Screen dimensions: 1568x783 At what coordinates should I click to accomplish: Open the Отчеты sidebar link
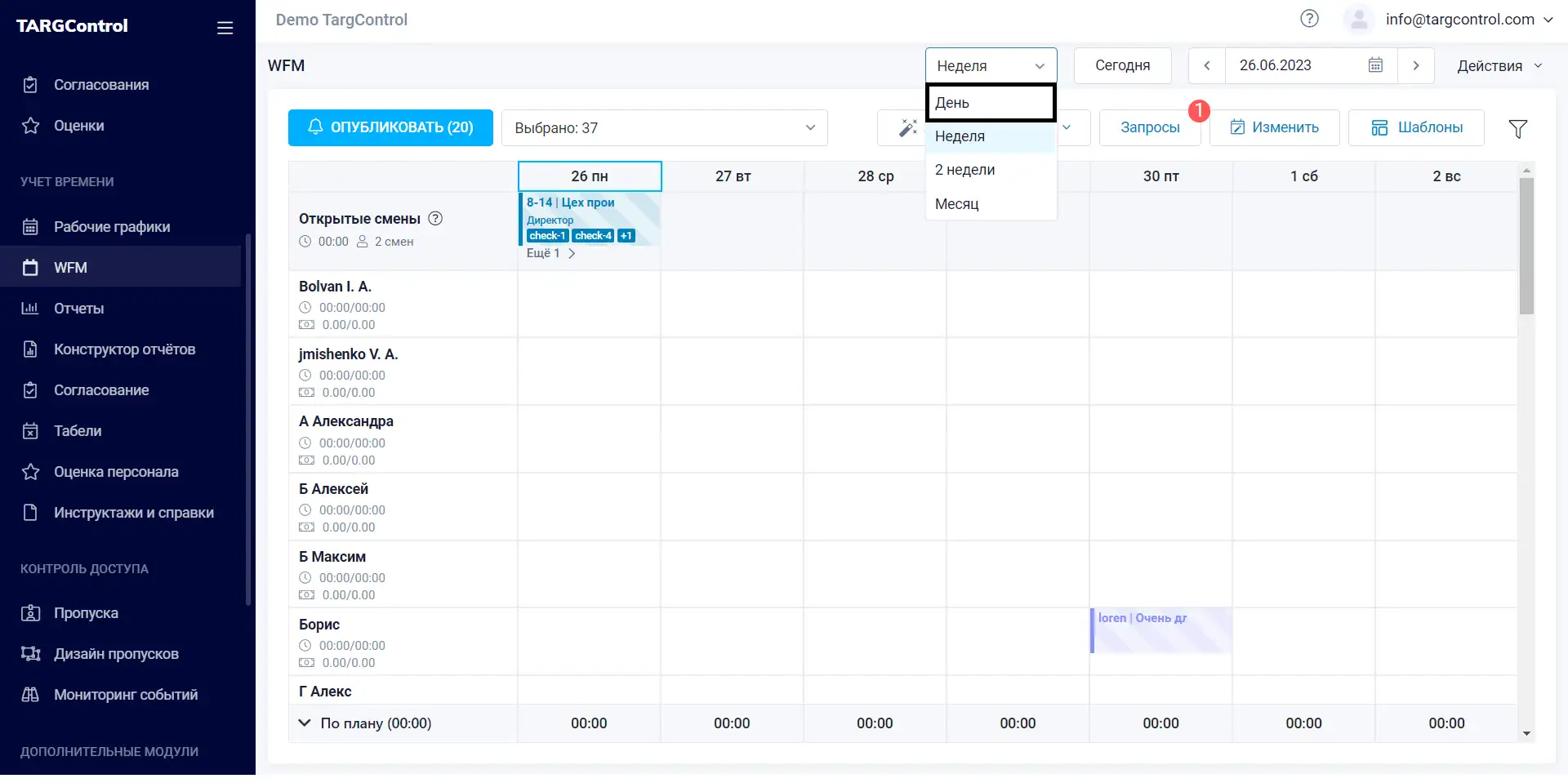[121, 309]
